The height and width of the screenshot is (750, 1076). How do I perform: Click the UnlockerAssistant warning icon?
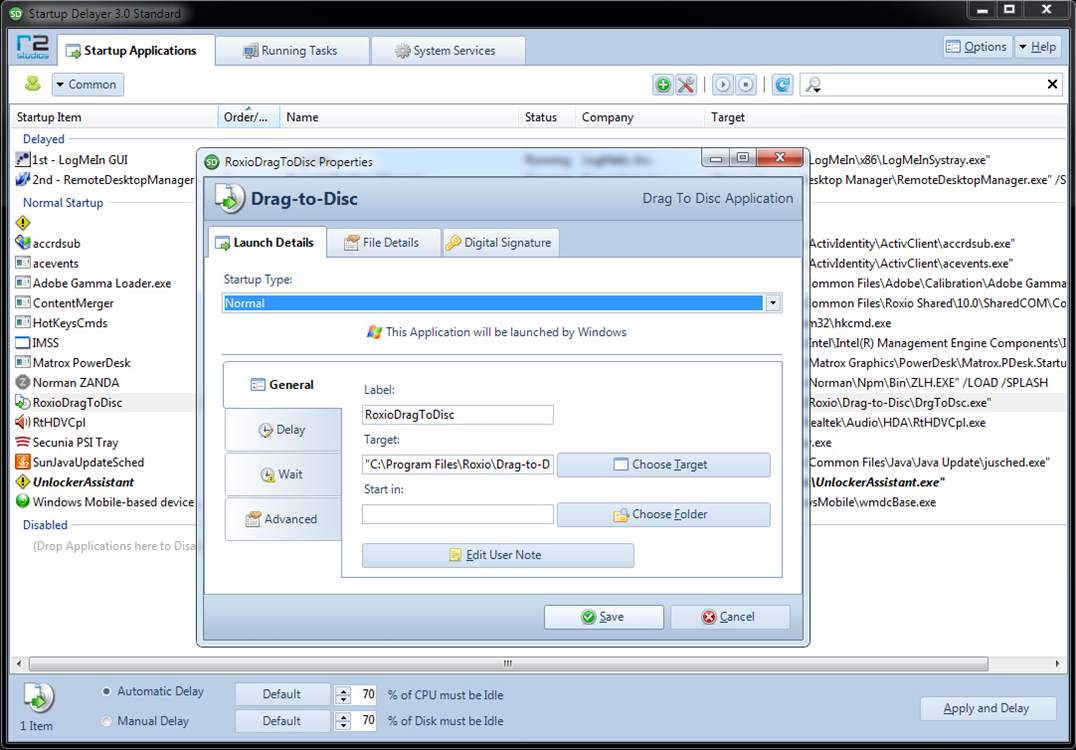[23, 482]
